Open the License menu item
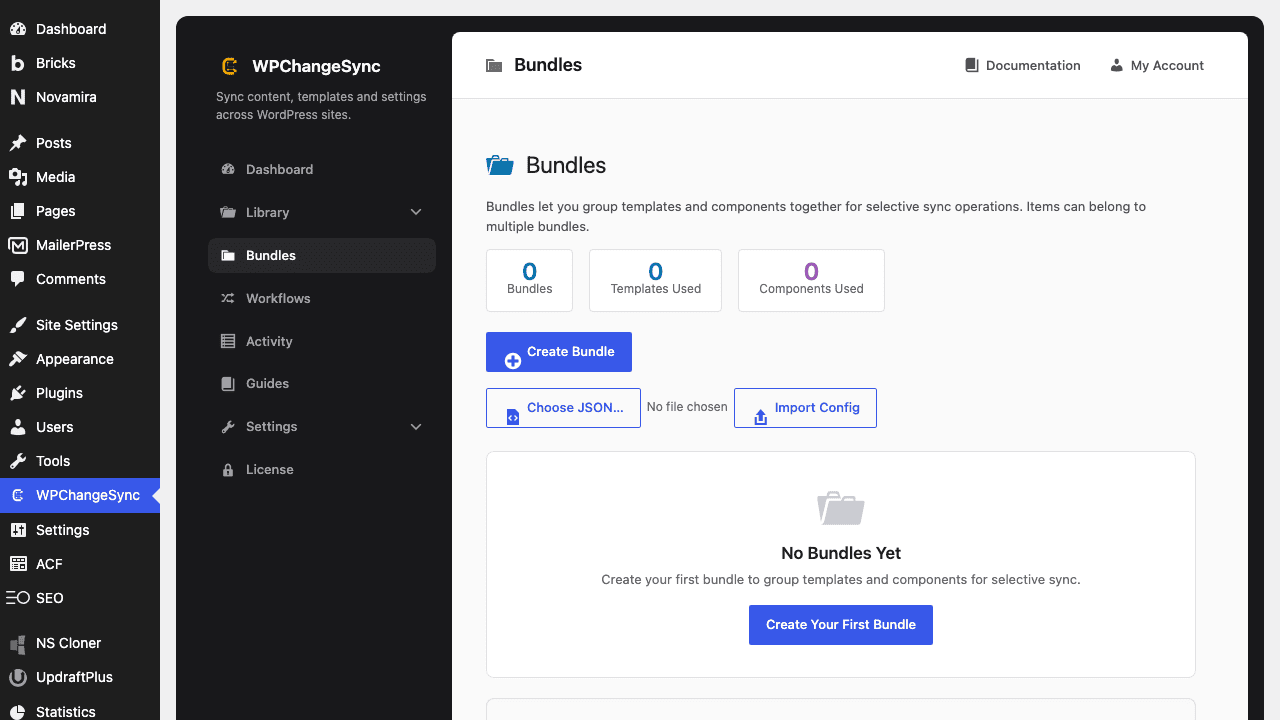 (x=322, y=469)
